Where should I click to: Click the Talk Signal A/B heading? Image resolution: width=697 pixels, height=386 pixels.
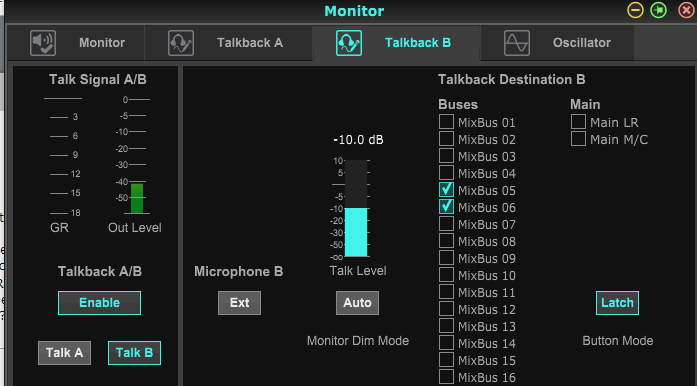click(98, 80)
